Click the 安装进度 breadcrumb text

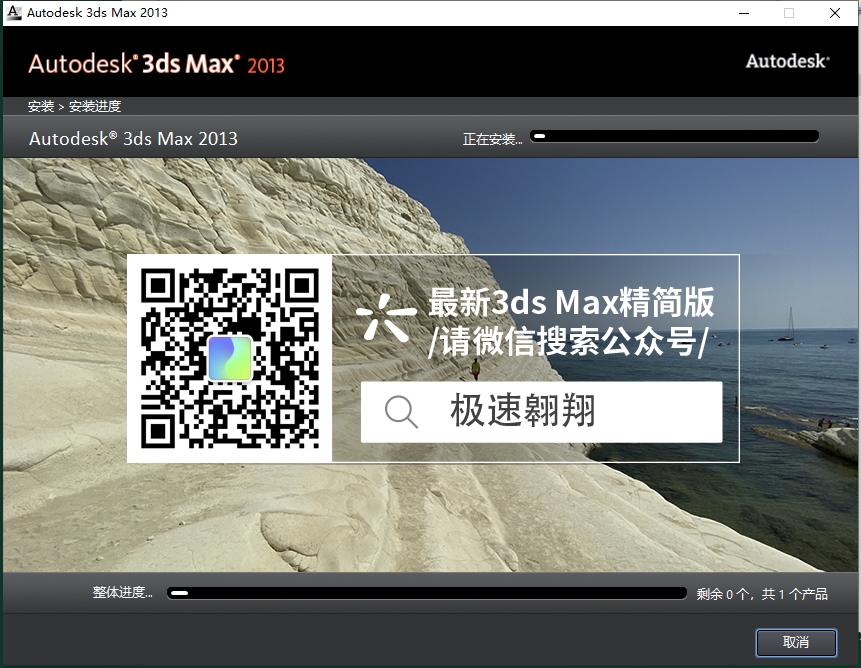click(x=95, y=106)
